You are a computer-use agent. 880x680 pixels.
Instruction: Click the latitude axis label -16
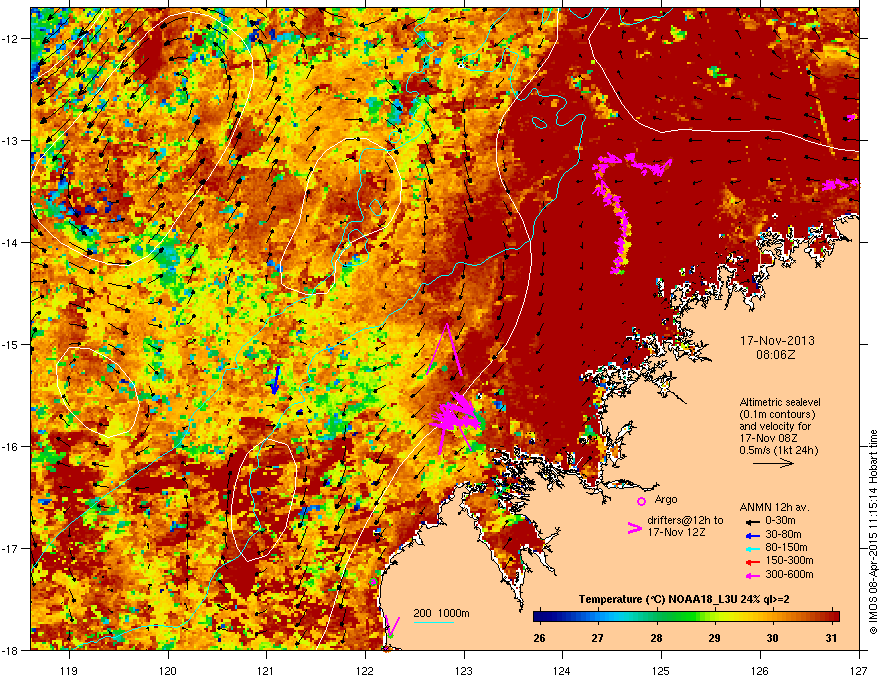[11, 447]
